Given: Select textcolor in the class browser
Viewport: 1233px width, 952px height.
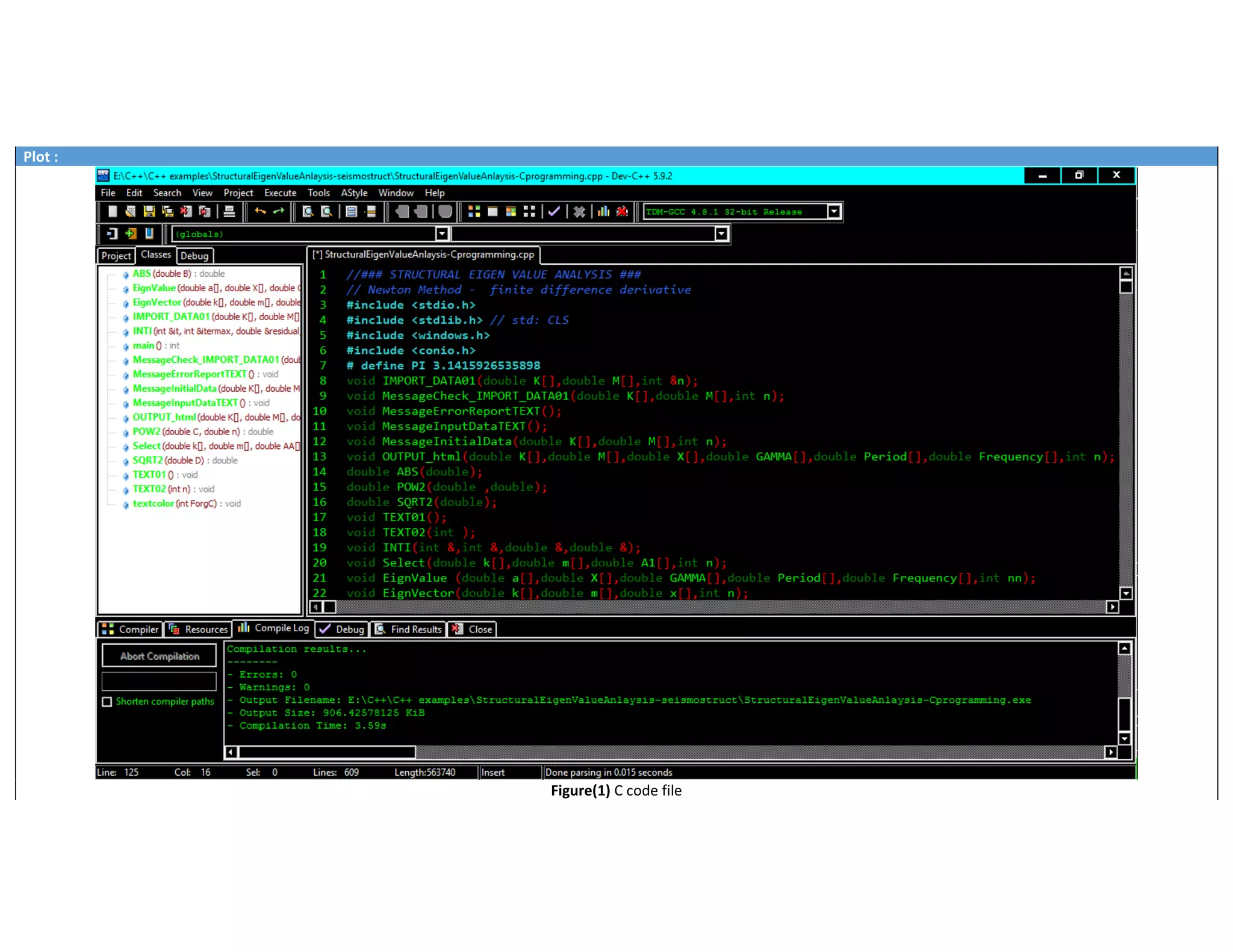Looking at the screenshot, I should click(x=153, y=503).
